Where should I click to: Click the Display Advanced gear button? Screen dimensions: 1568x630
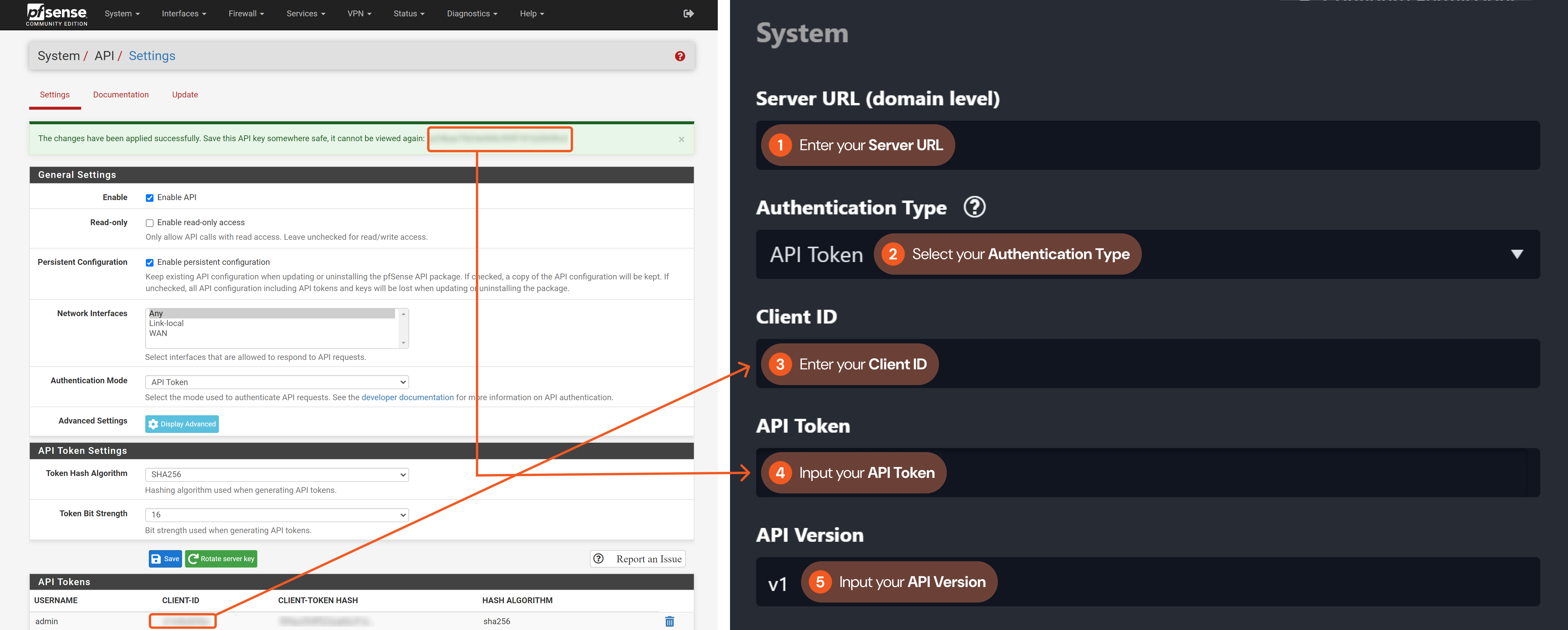coord(182,424)
